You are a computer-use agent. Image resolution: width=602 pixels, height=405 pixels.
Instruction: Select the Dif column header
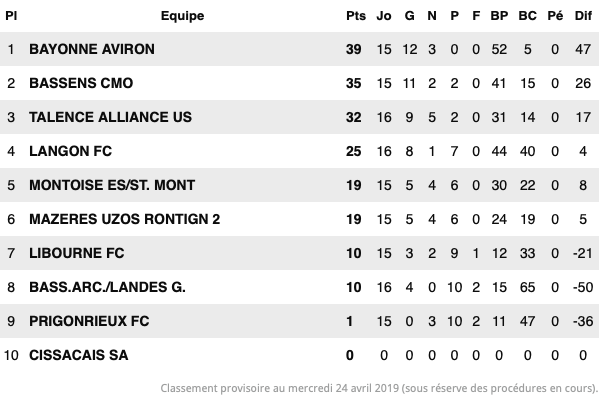point(583,16)
